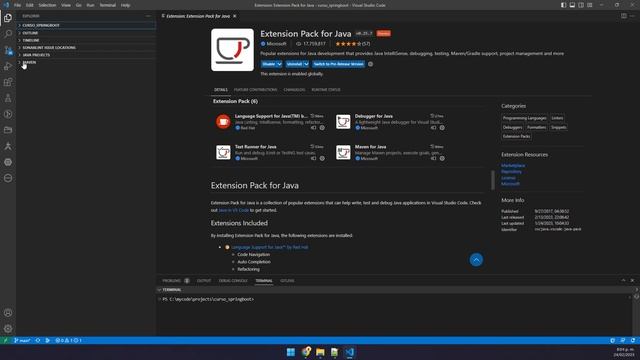Screen dimensions: 640x360
Task: Click Programming Languages category tag
Action: coord(524,118)
